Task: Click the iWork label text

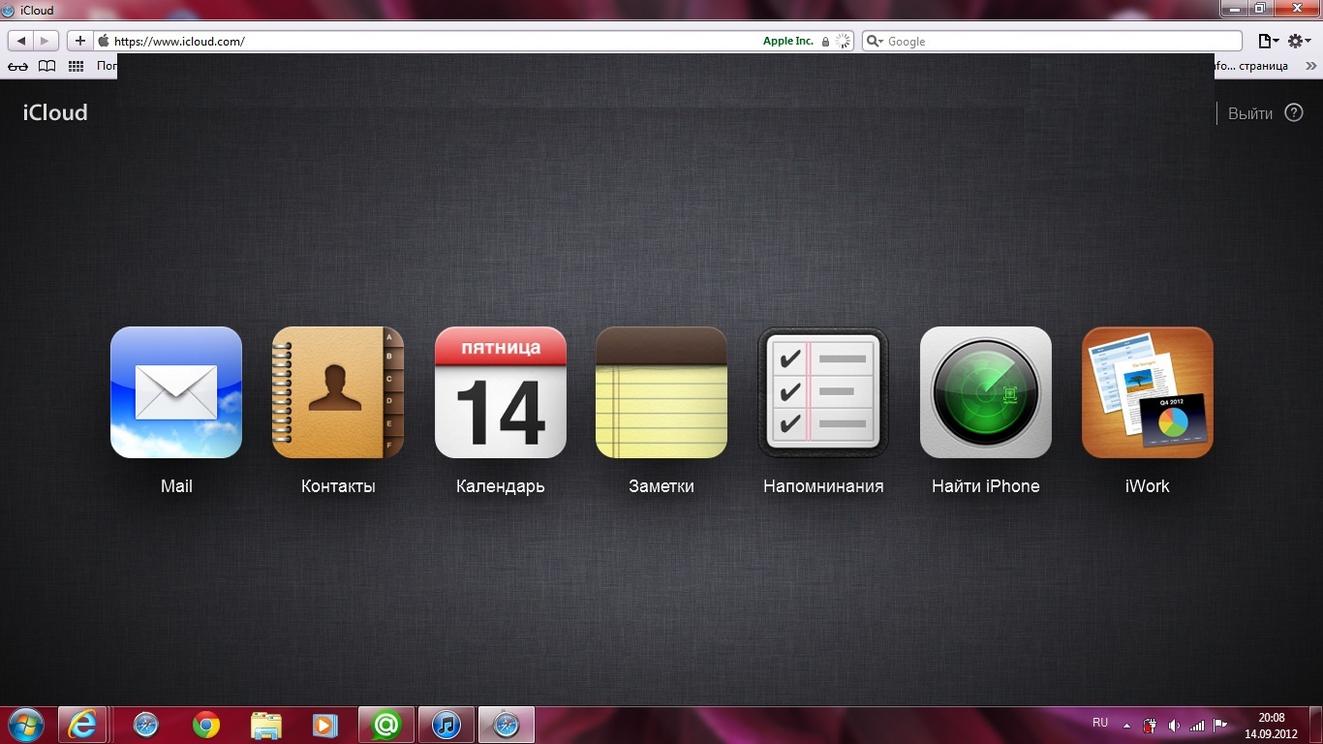Action: point(1147,486)
